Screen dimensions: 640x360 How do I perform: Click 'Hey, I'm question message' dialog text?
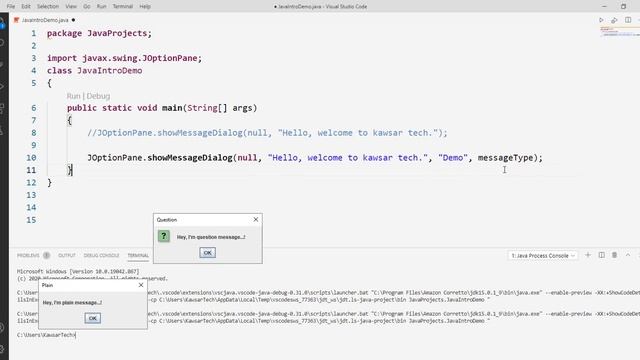pyautogui.click(x=211, y=237)
